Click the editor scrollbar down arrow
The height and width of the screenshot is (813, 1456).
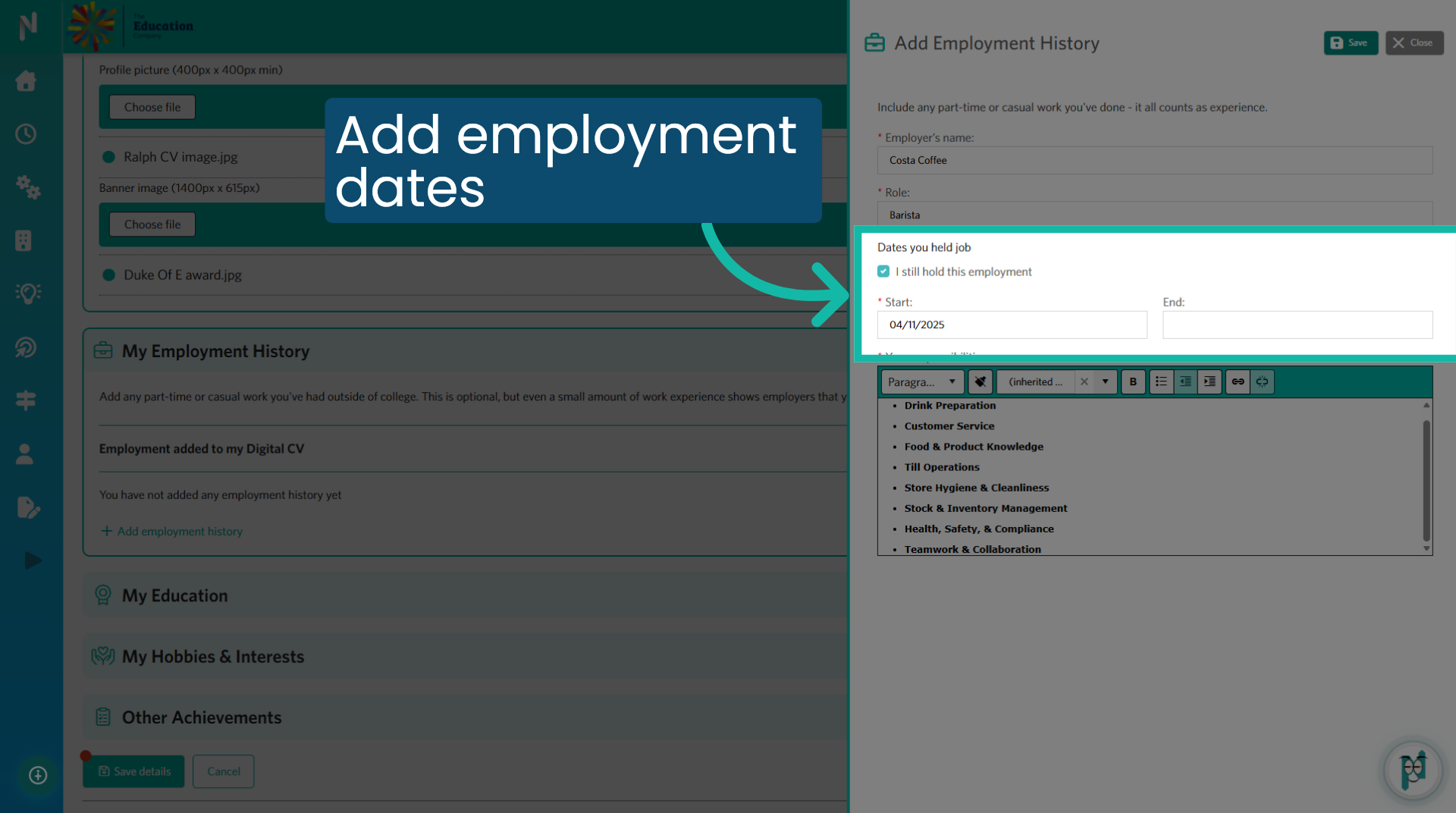pyautogui.click(x=1426, y=548)
